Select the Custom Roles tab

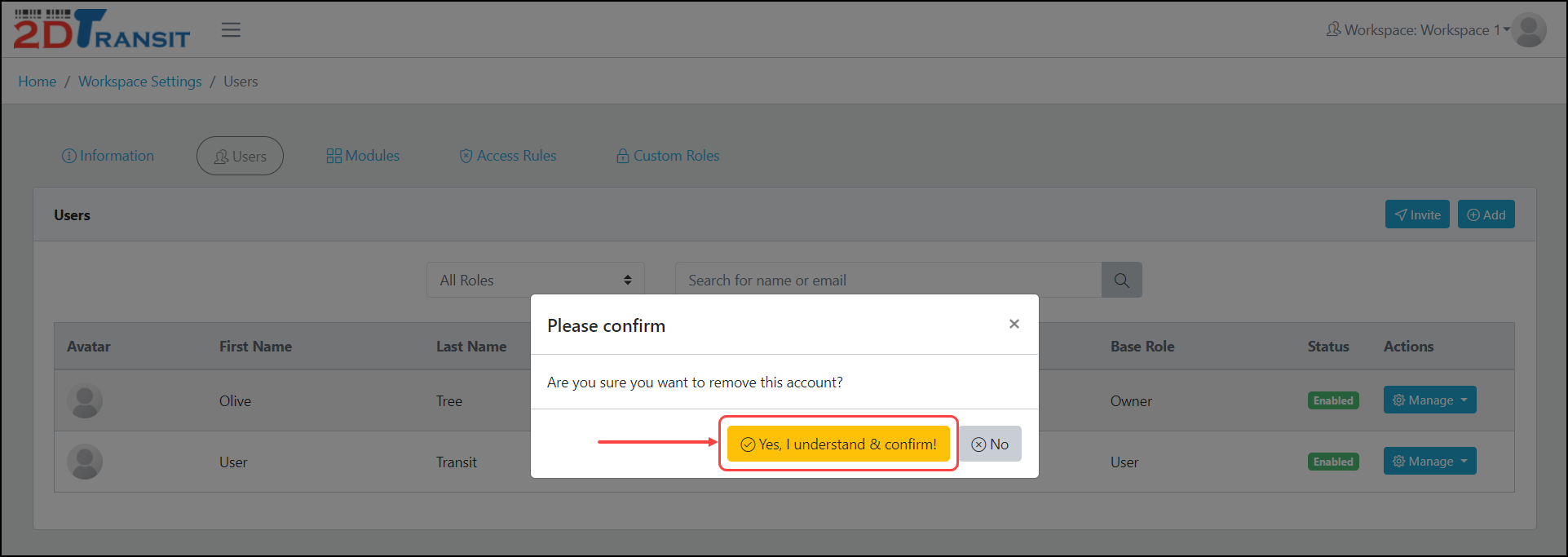click(668, 156)
